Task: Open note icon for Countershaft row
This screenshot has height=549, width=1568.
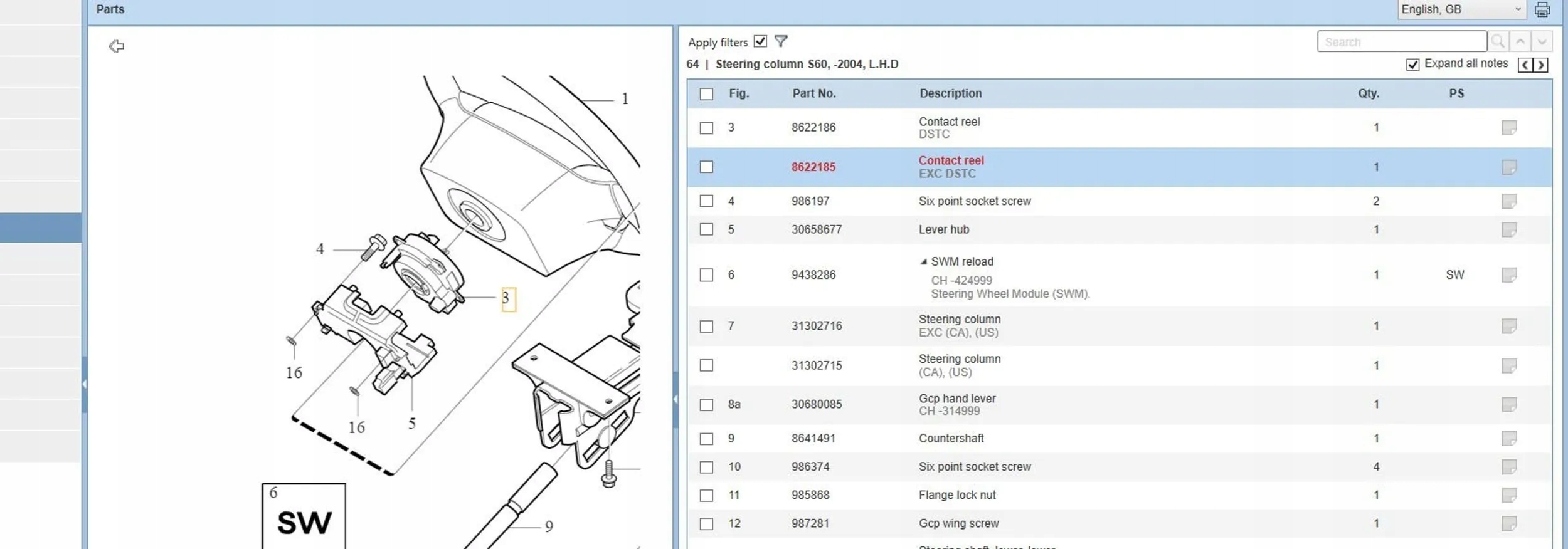Action: pyautogui.click(x=1509, y=438)
